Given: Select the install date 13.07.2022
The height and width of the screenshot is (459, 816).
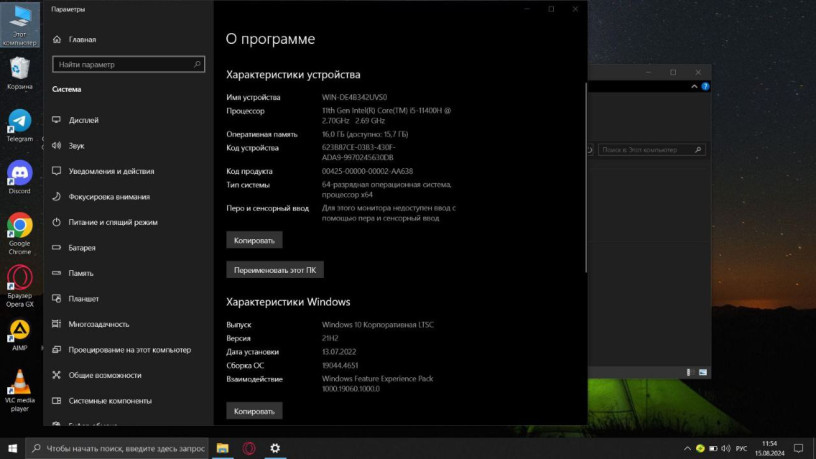Looking at the screenshot, I should (339, 352).
